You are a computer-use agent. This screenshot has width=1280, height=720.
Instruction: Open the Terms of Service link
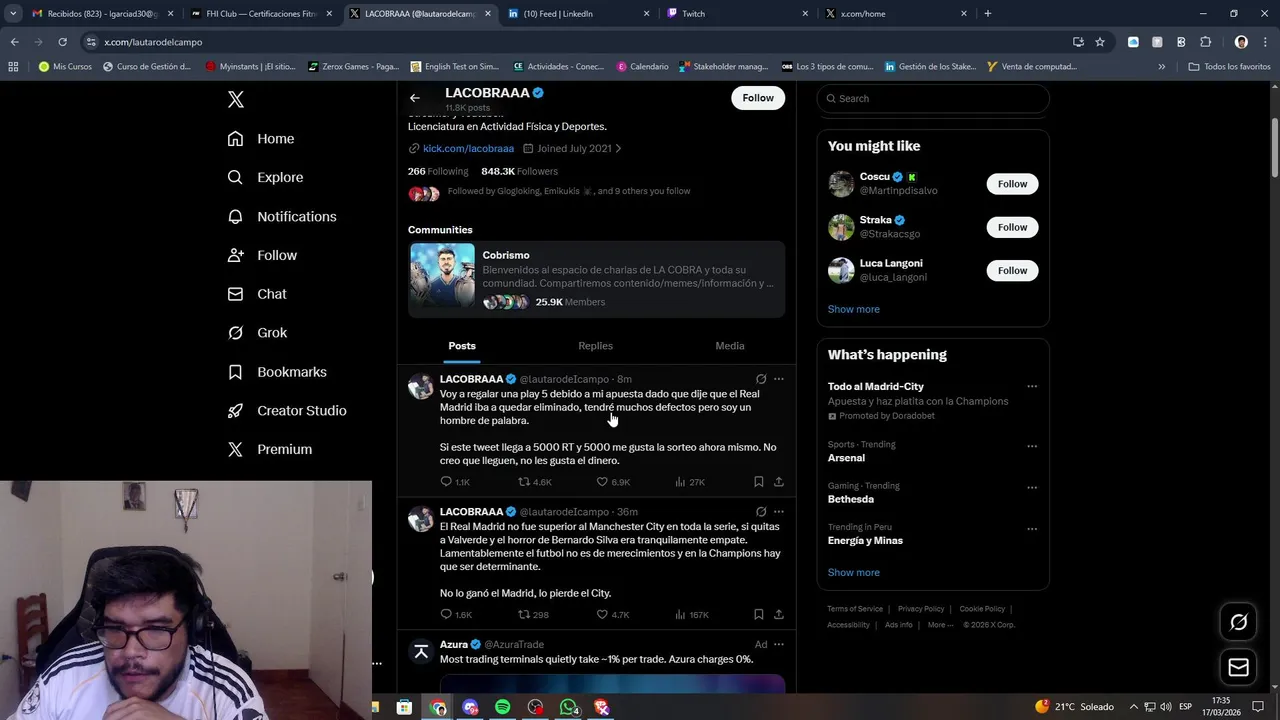(855, 609)
